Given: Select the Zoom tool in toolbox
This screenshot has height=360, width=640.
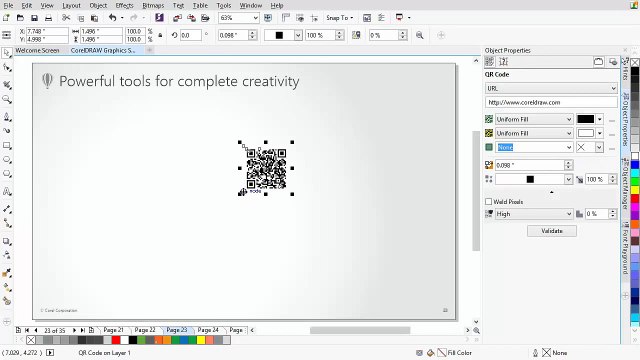Looking at the screenshot, I should click(7, 99).
